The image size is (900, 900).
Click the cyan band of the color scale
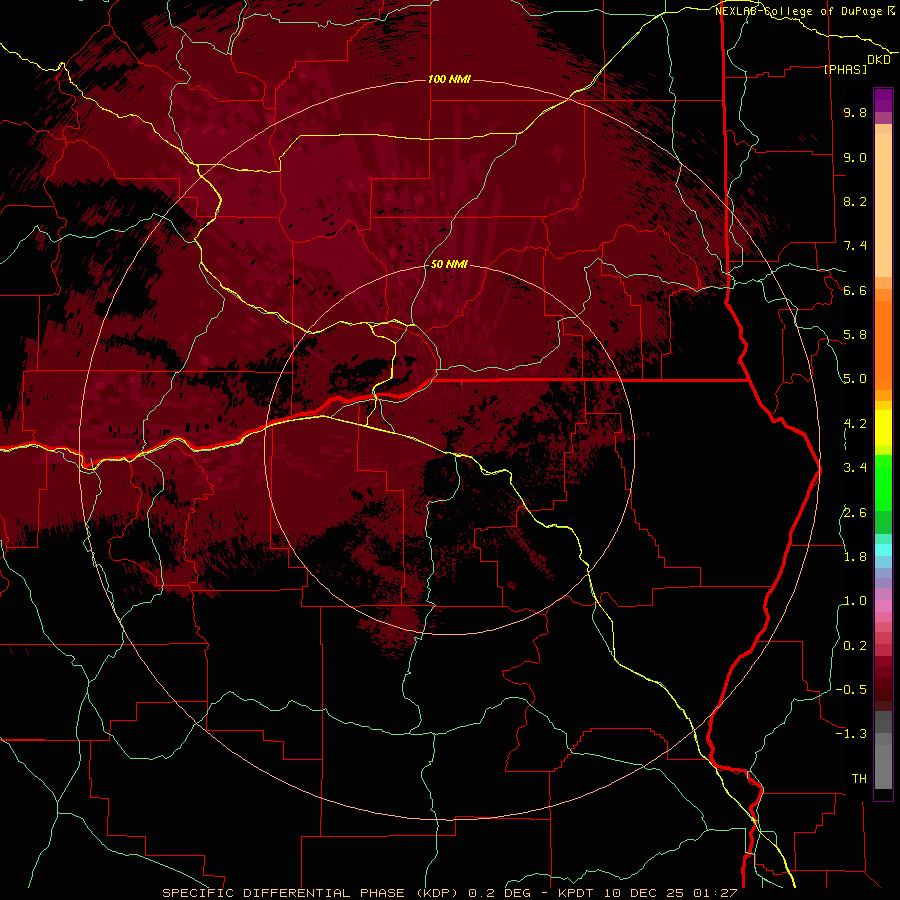click(x=883, y=550)
